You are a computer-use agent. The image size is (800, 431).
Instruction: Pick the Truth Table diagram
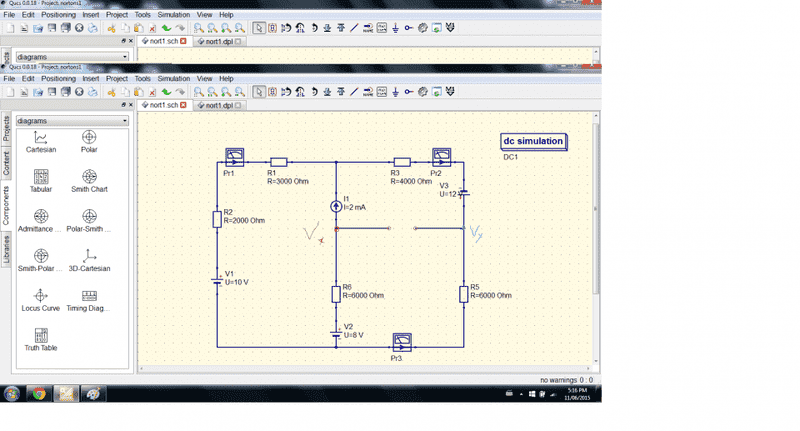pos(41,340)
